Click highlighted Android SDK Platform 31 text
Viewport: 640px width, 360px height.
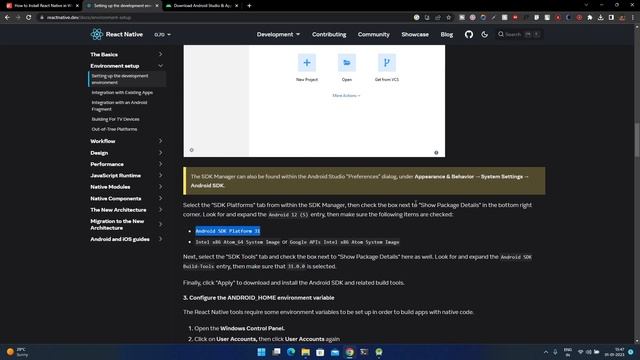coord(228,231)
